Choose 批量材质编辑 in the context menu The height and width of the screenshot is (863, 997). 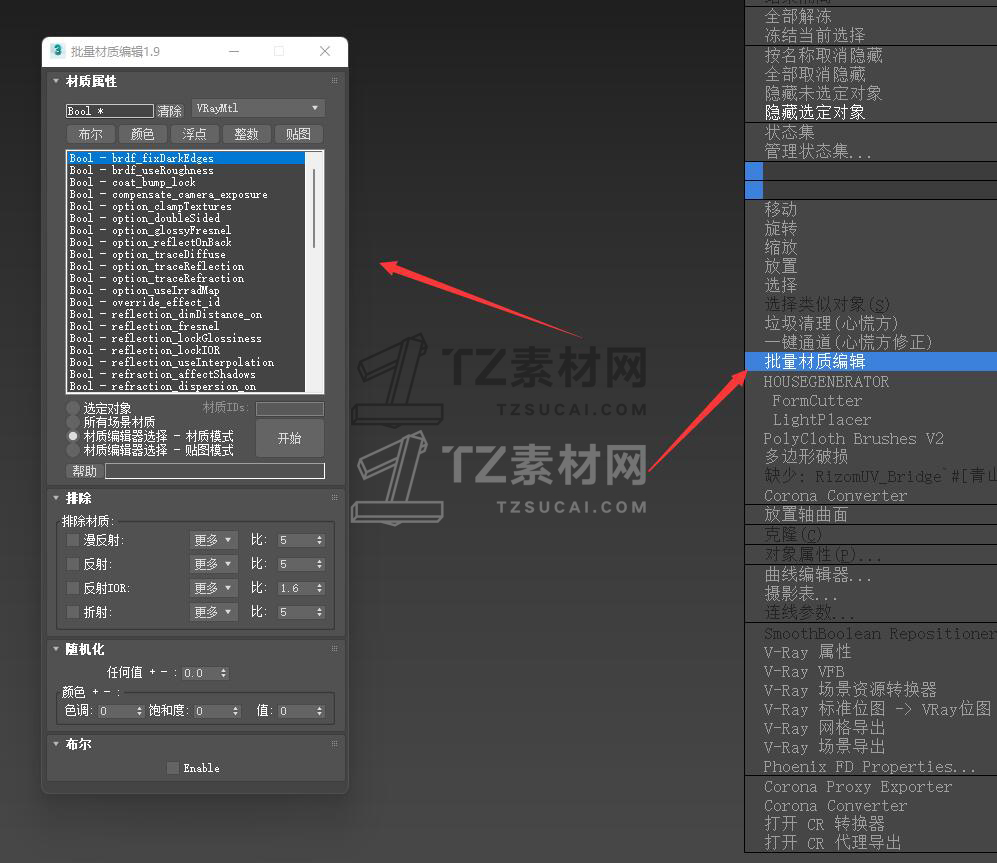click(870, 361)
